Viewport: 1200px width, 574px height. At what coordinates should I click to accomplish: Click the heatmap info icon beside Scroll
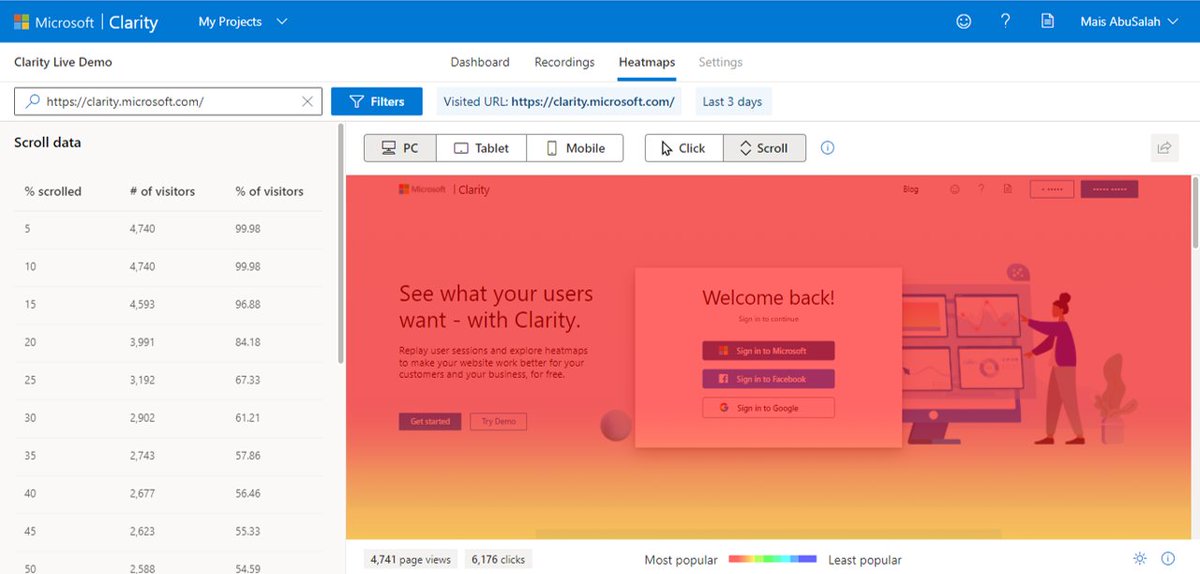click(827, 148)
